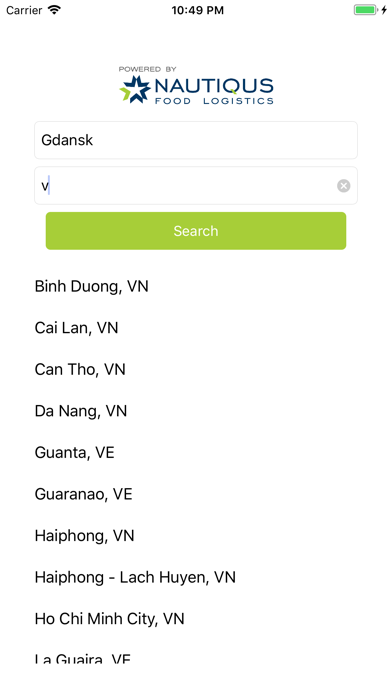Tap the Nautiqus Food Logistics logo
The width and height of the screenshot is (392, 696).
pyautogui.click(x=196, y=86)
